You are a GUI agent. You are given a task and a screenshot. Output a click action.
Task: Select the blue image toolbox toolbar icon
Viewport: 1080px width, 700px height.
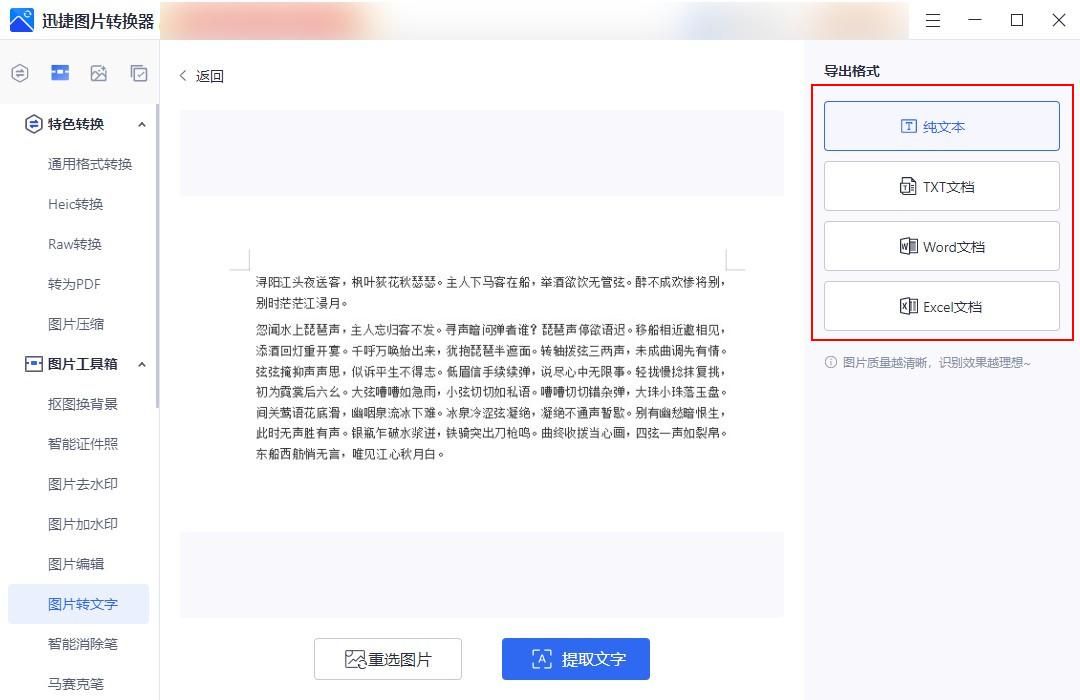point(60,72)
